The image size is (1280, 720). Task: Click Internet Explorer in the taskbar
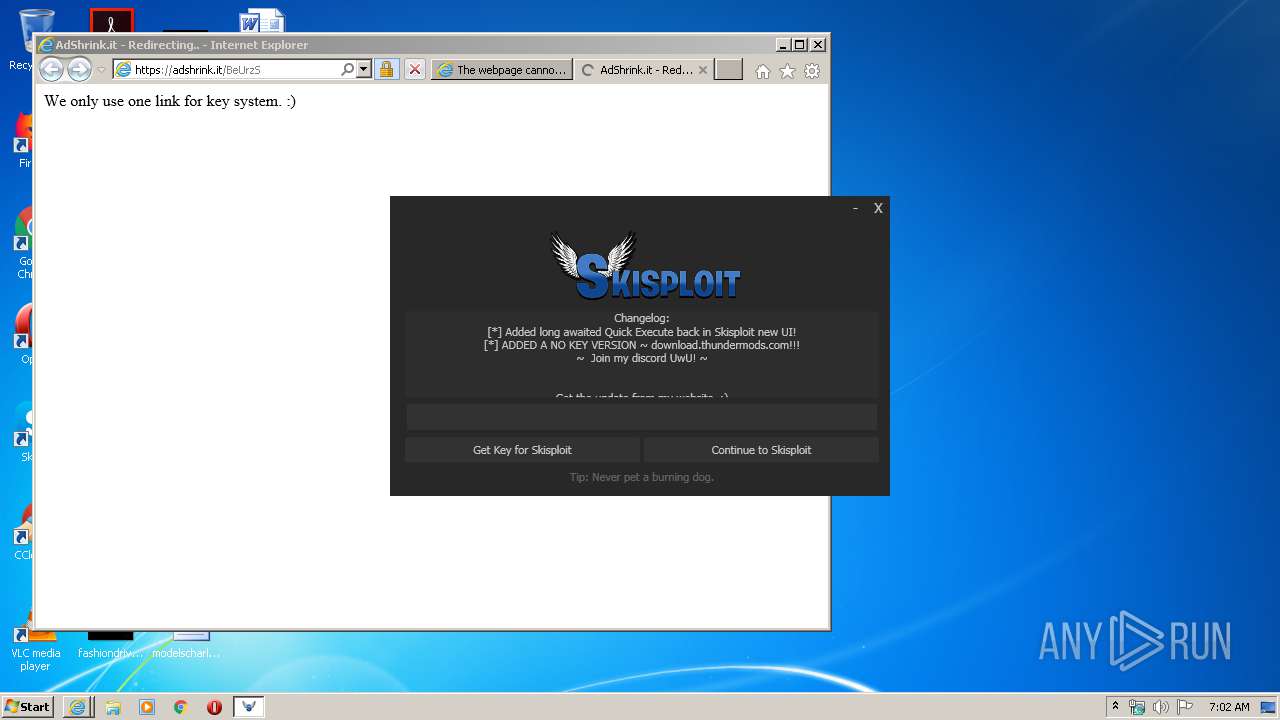click(77, 707)
